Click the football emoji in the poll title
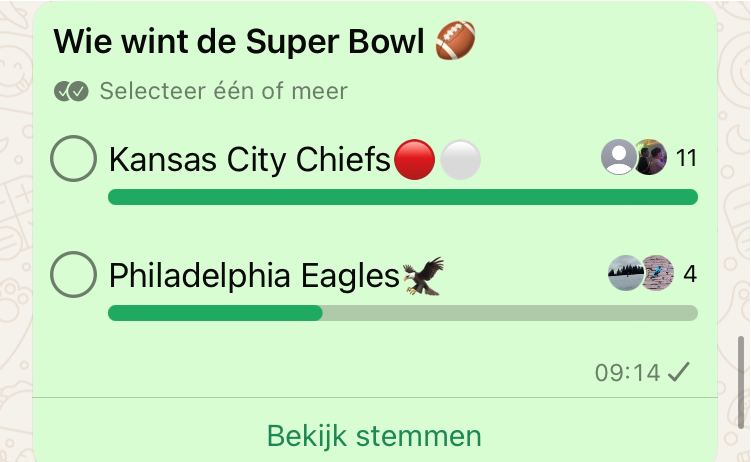The image size is (751, 462). pos(456,41)
